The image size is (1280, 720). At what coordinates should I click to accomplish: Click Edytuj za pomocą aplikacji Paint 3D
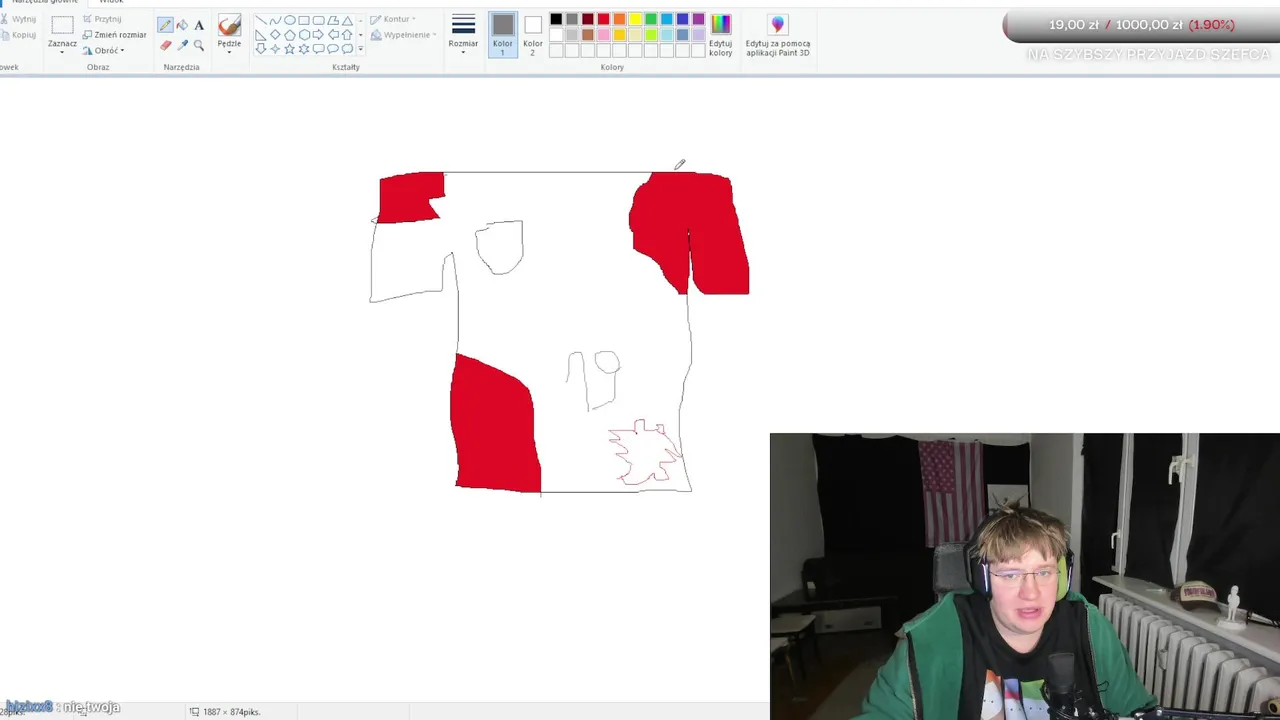point(777,34)
